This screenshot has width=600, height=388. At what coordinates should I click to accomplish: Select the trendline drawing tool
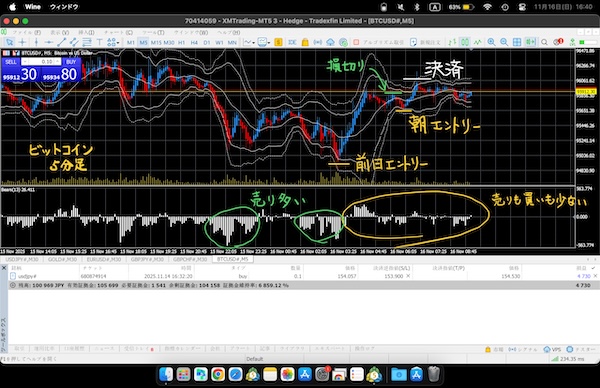point(61,42)
